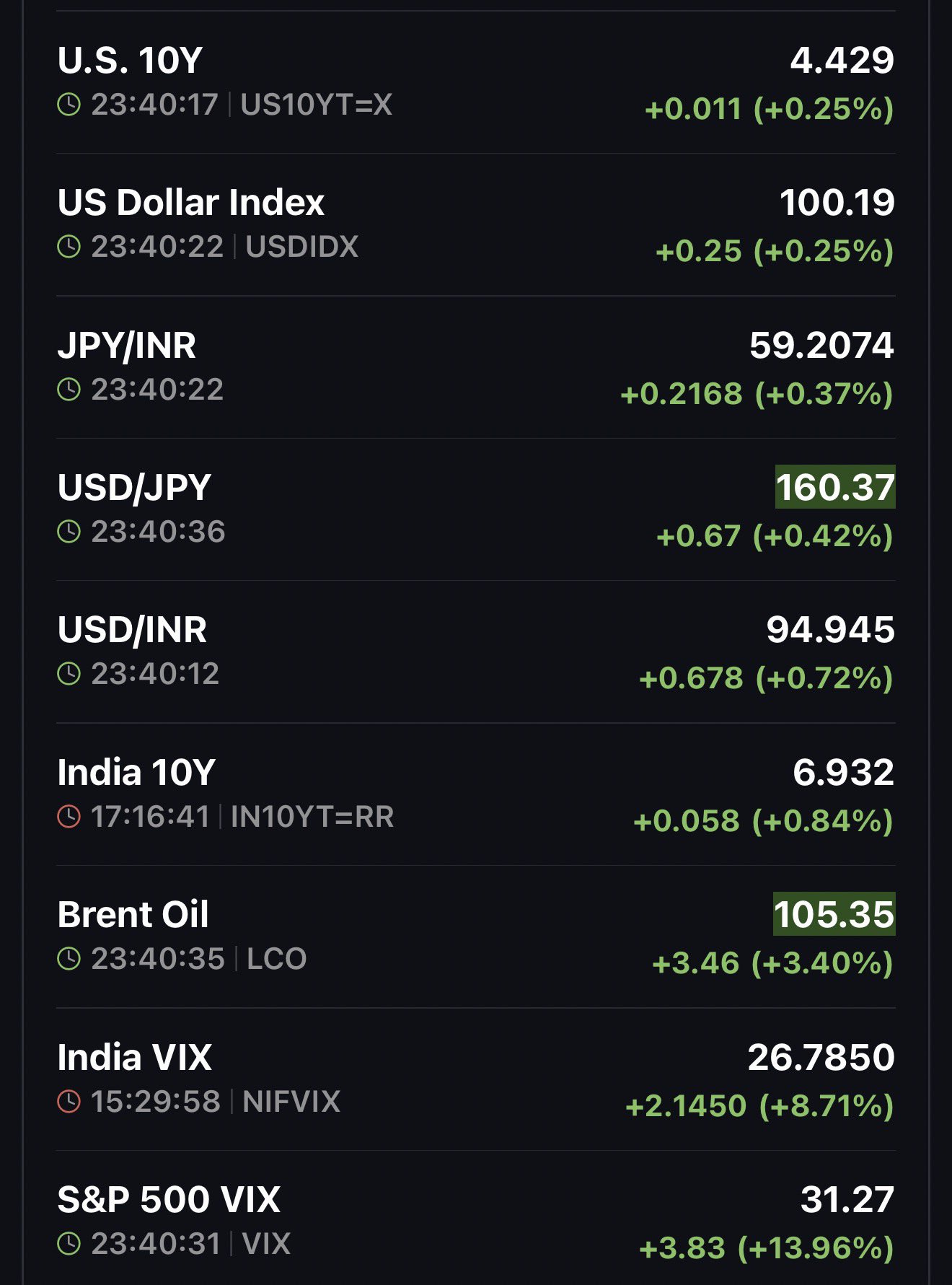This screenshot has width=952, height=1285.
Task: Tap the Brent Oil change +3.46 (+3.40%)
Action: click(x=772, y=963)
